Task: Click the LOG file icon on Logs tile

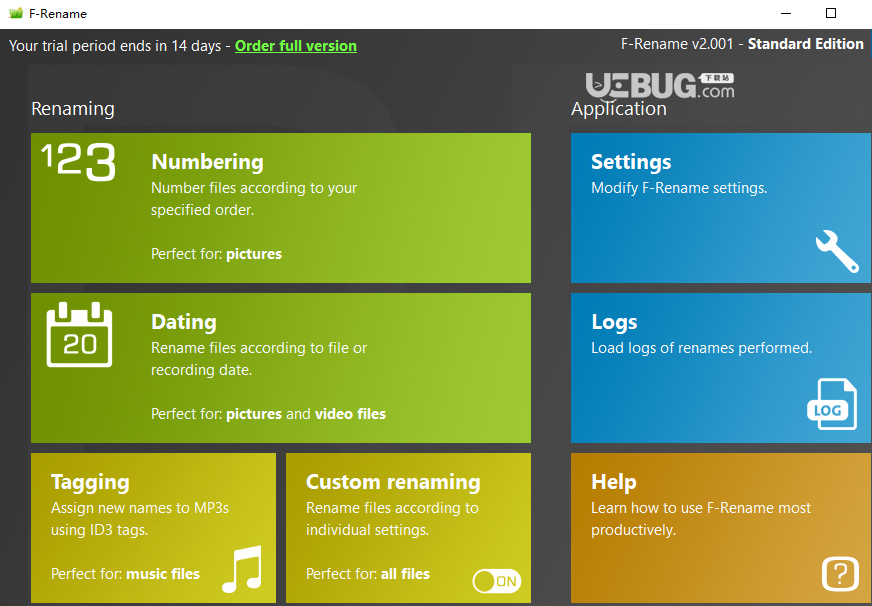Action: tap(832, 404)
